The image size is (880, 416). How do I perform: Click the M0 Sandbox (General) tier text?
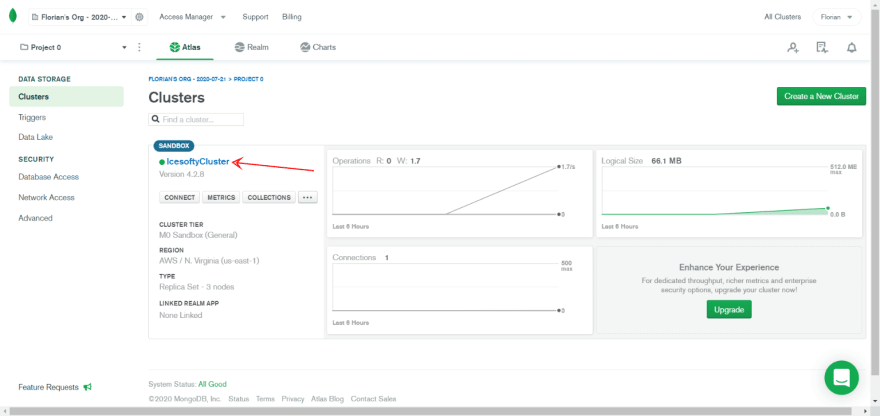point(198,235)
